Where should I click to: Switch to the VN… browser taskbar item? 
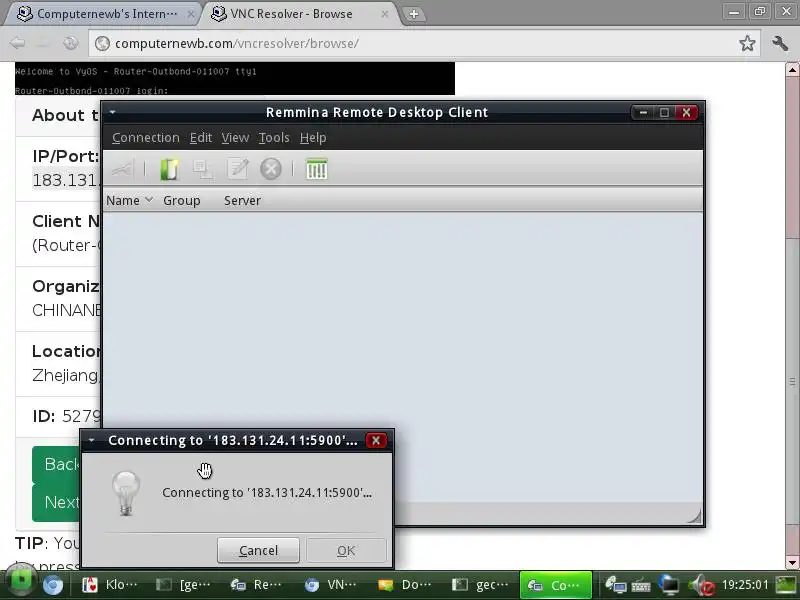click(x=332, y=585)
